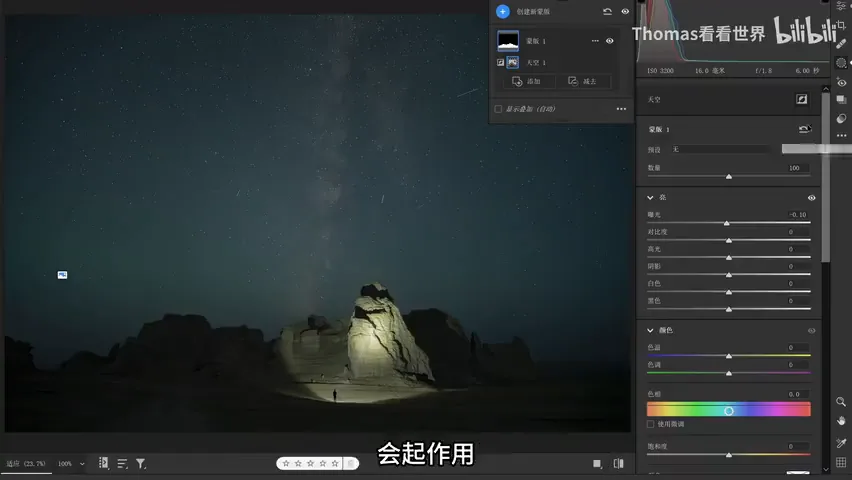Select the Crop tool

841,25
